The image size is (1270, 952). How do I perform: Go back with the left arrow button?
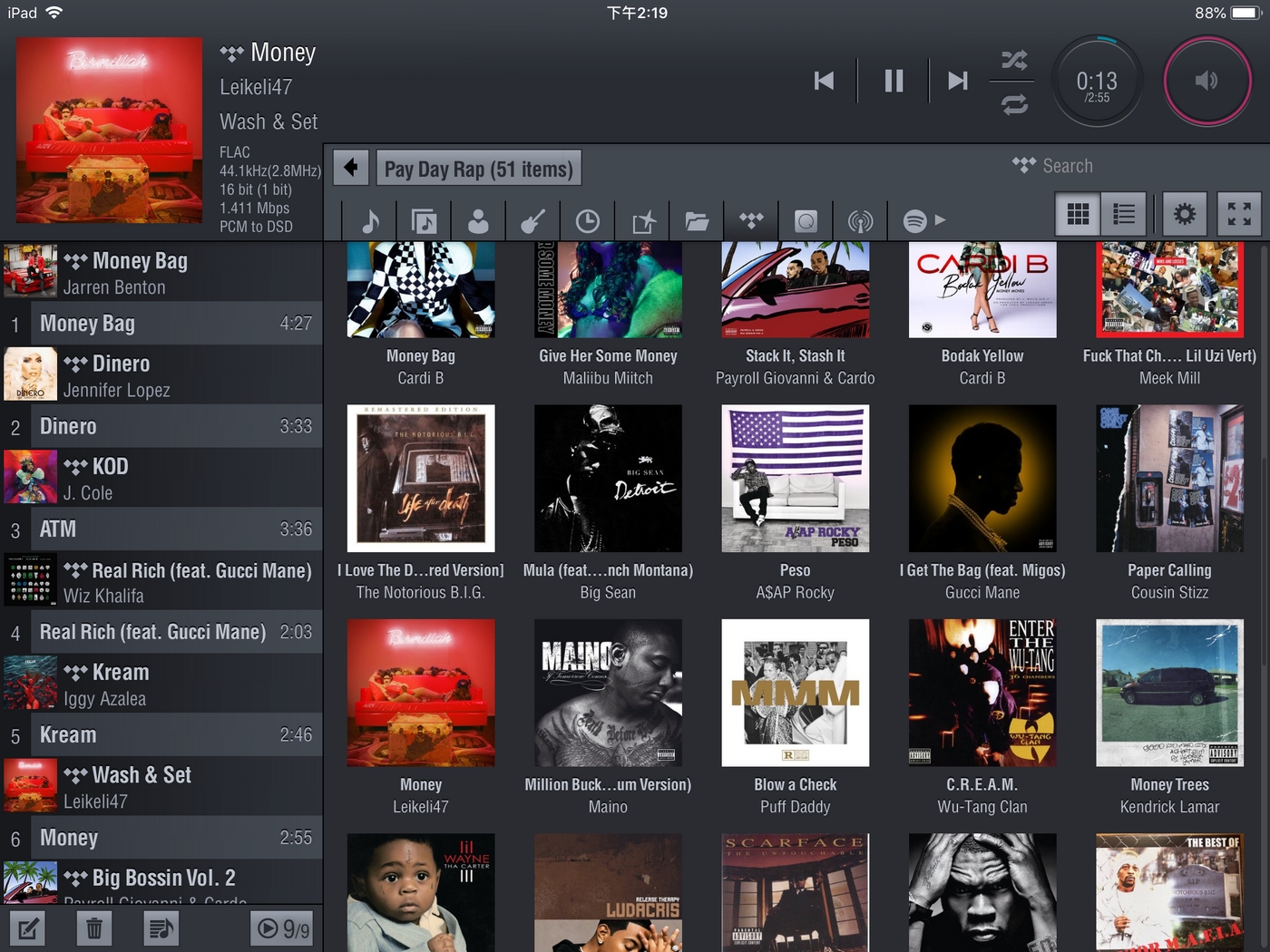click(x=351, y=168)
